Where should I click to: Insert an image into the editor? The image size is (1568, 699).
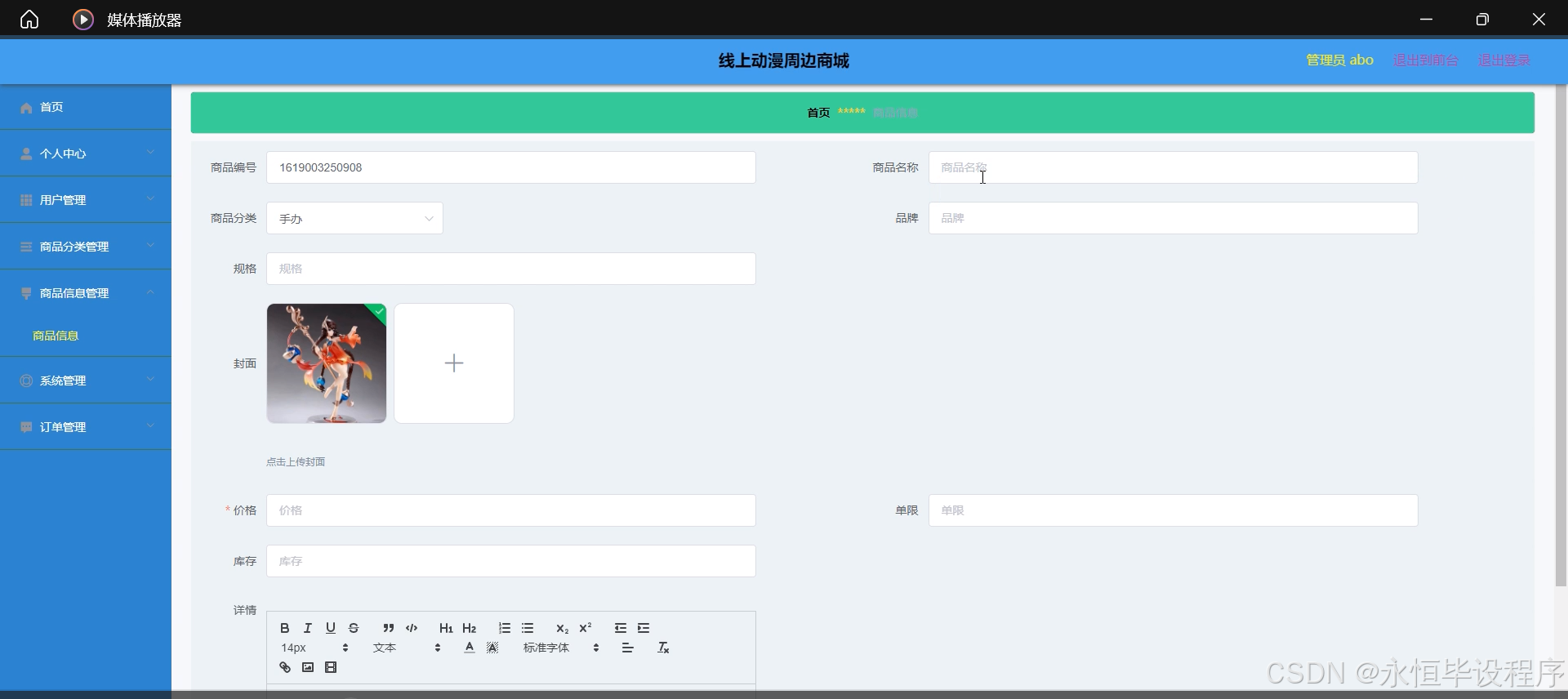pyautogui.click(x=308, y=667)
